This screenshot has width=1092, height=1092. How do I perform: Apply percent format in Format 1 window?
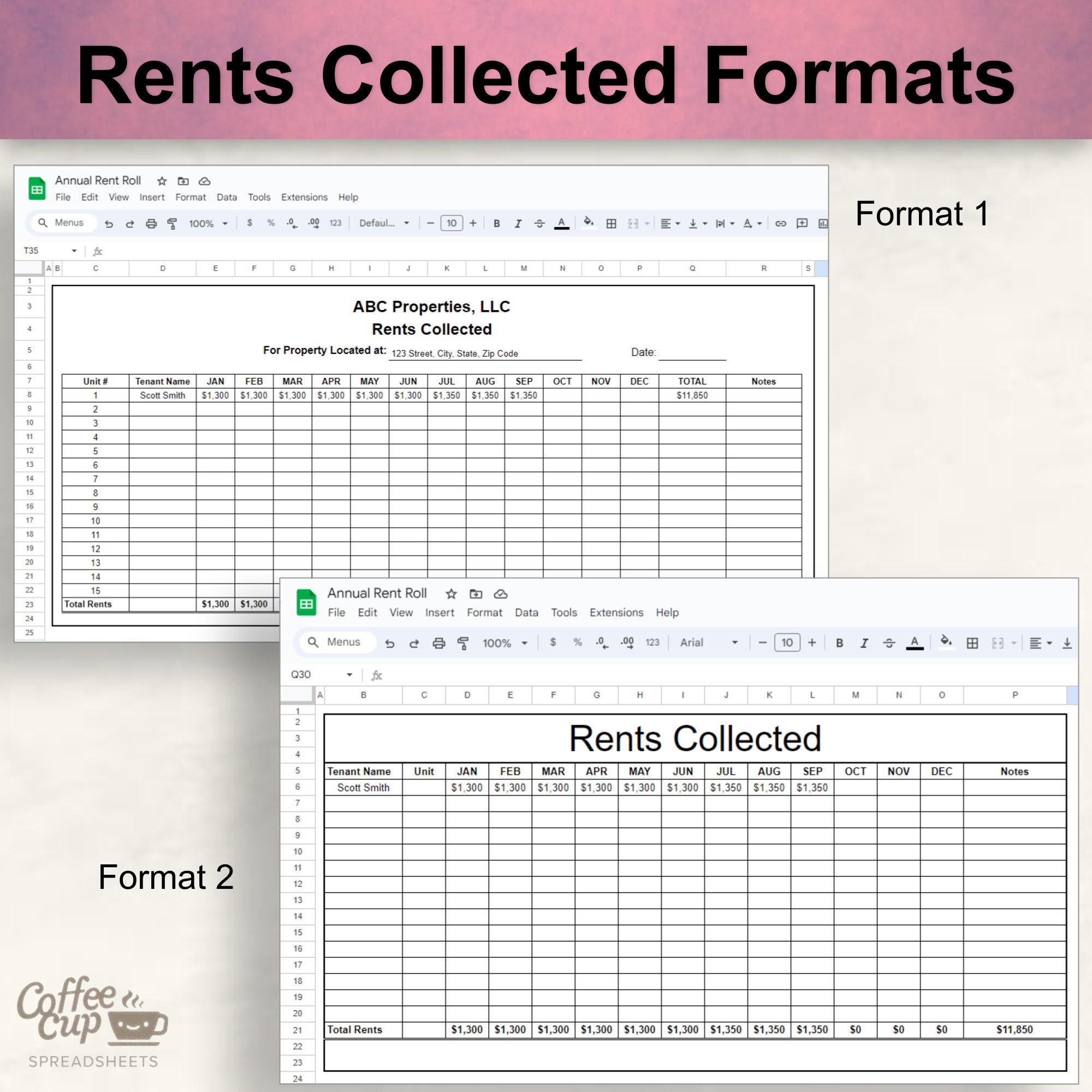tap(271, 223)
